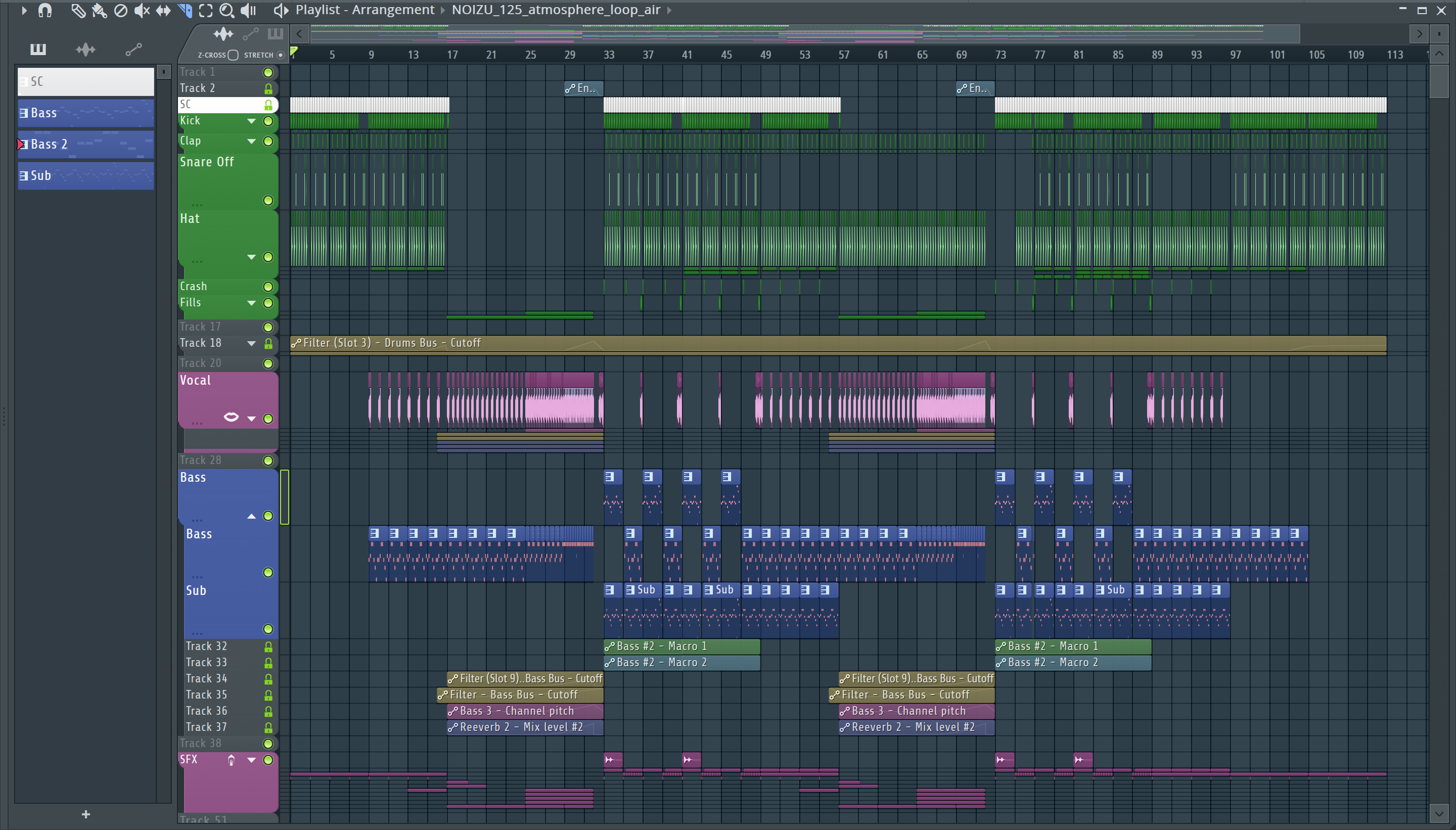Select first Reeverb 2 - Mix level #2 clip
This screenshot has height=830, width=1456.
525,727
